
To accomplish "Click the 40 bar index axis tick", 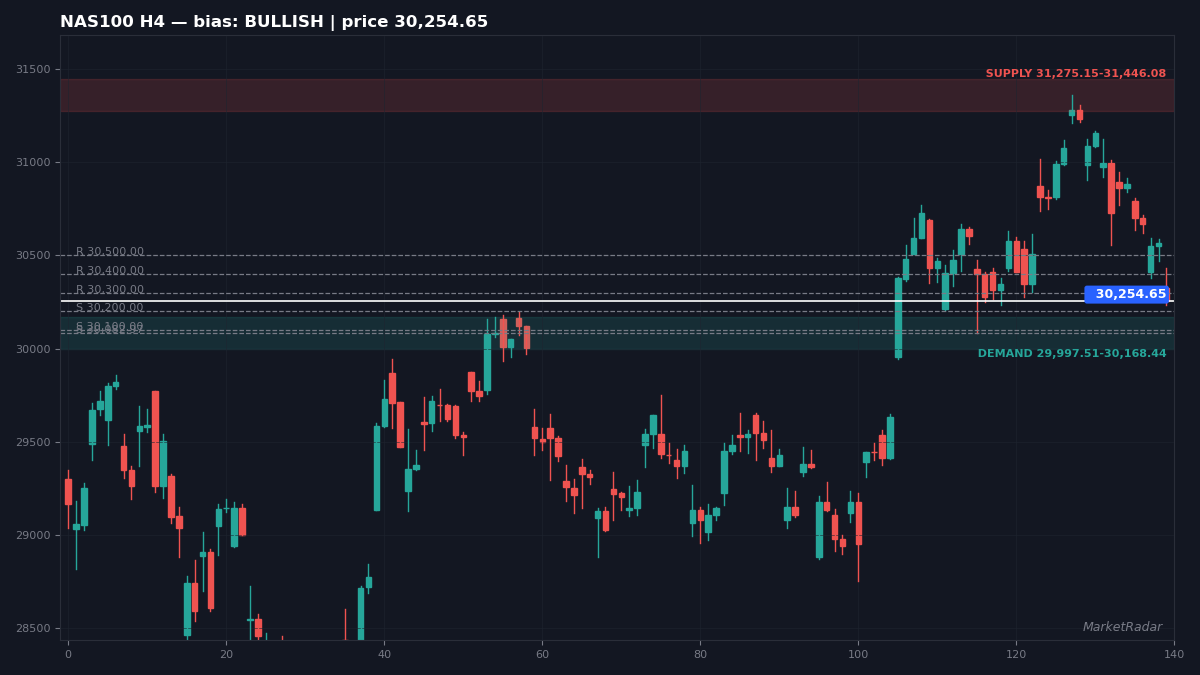I will pyautogui.click(x=384, y=654).
